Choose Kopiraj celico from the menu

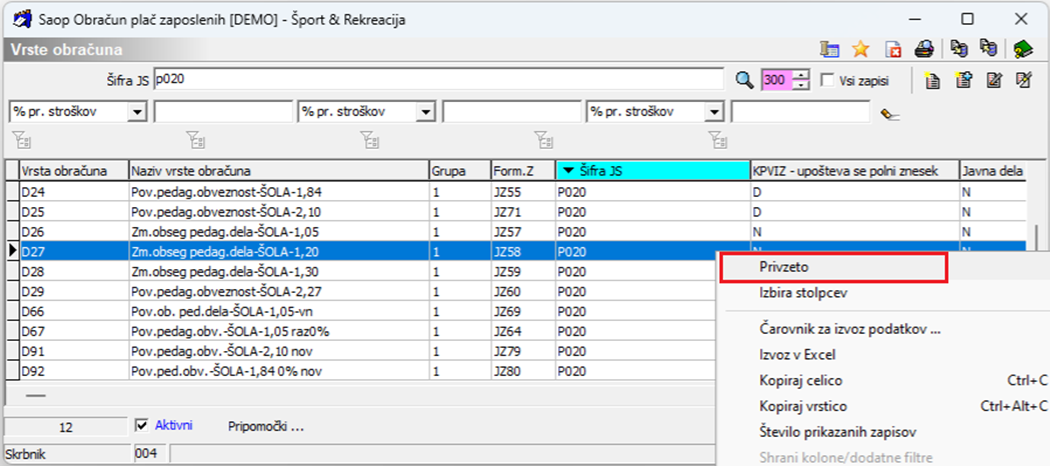[x=801, y=380]
